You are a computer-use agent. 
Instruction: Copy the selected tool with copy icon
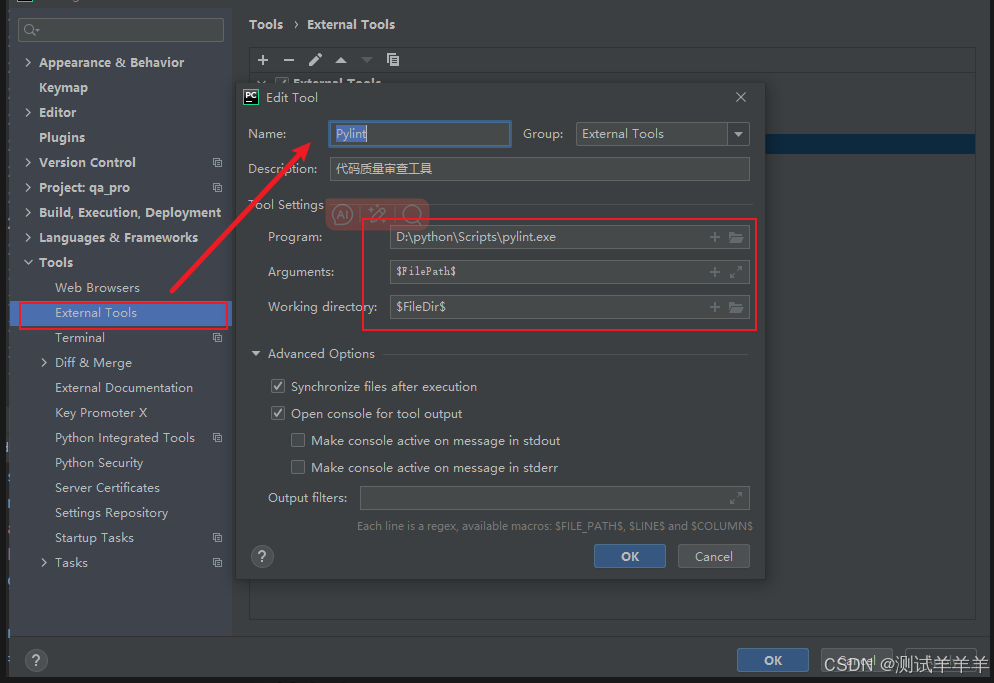(x=393, y=60)
